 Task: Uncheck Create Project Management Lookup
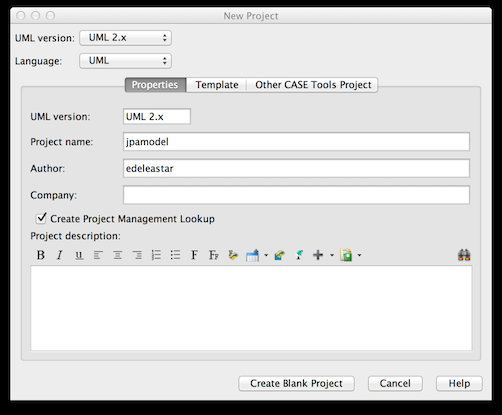pyautogui.click(x=41, y=218)
